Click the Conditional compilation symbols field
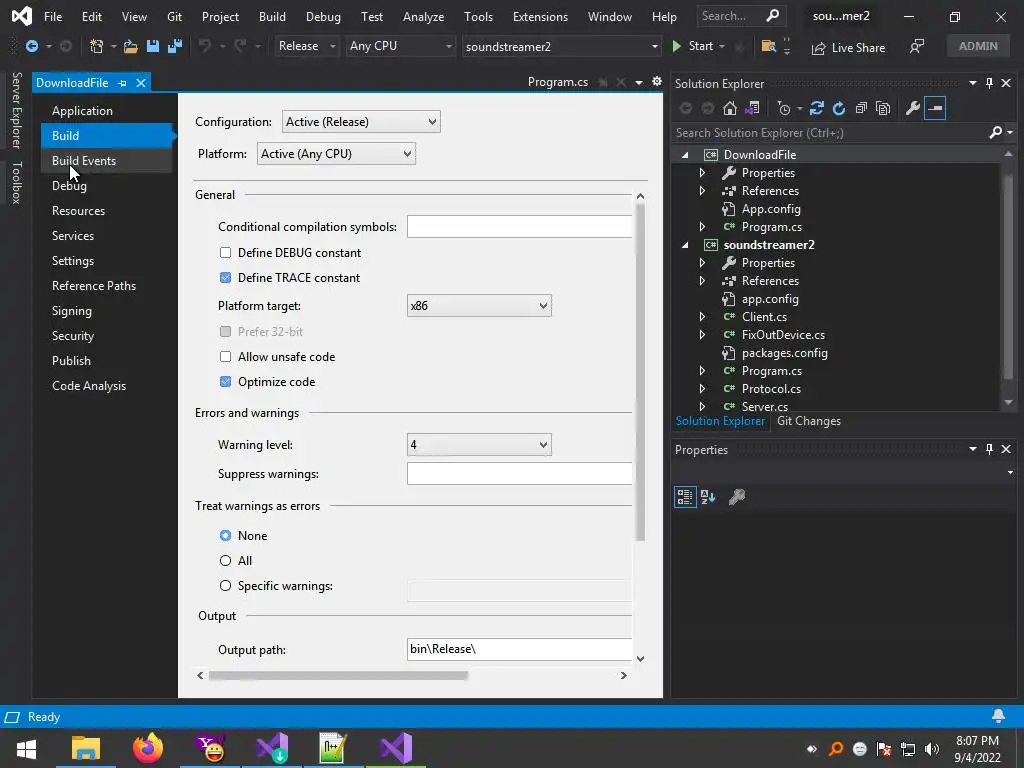Image resolution: width=1024 pixels, height=768 pixels. [x=519, y=227]
